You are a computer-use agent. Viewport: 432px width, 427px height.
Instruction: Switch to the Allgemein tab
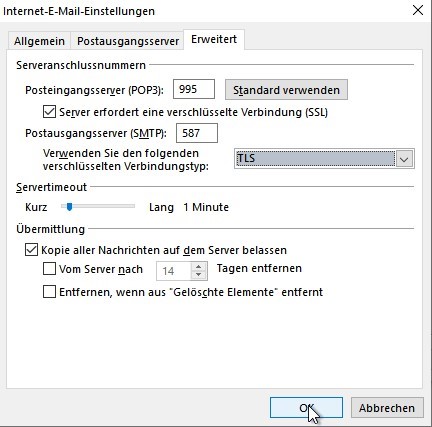point(39,41)
